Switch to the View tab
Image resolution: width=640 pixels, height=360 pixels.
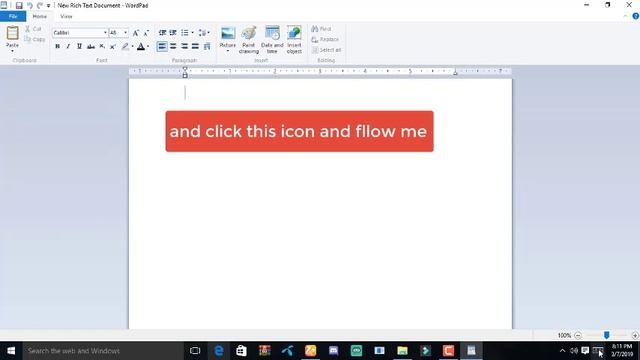[x=66, y=16]
